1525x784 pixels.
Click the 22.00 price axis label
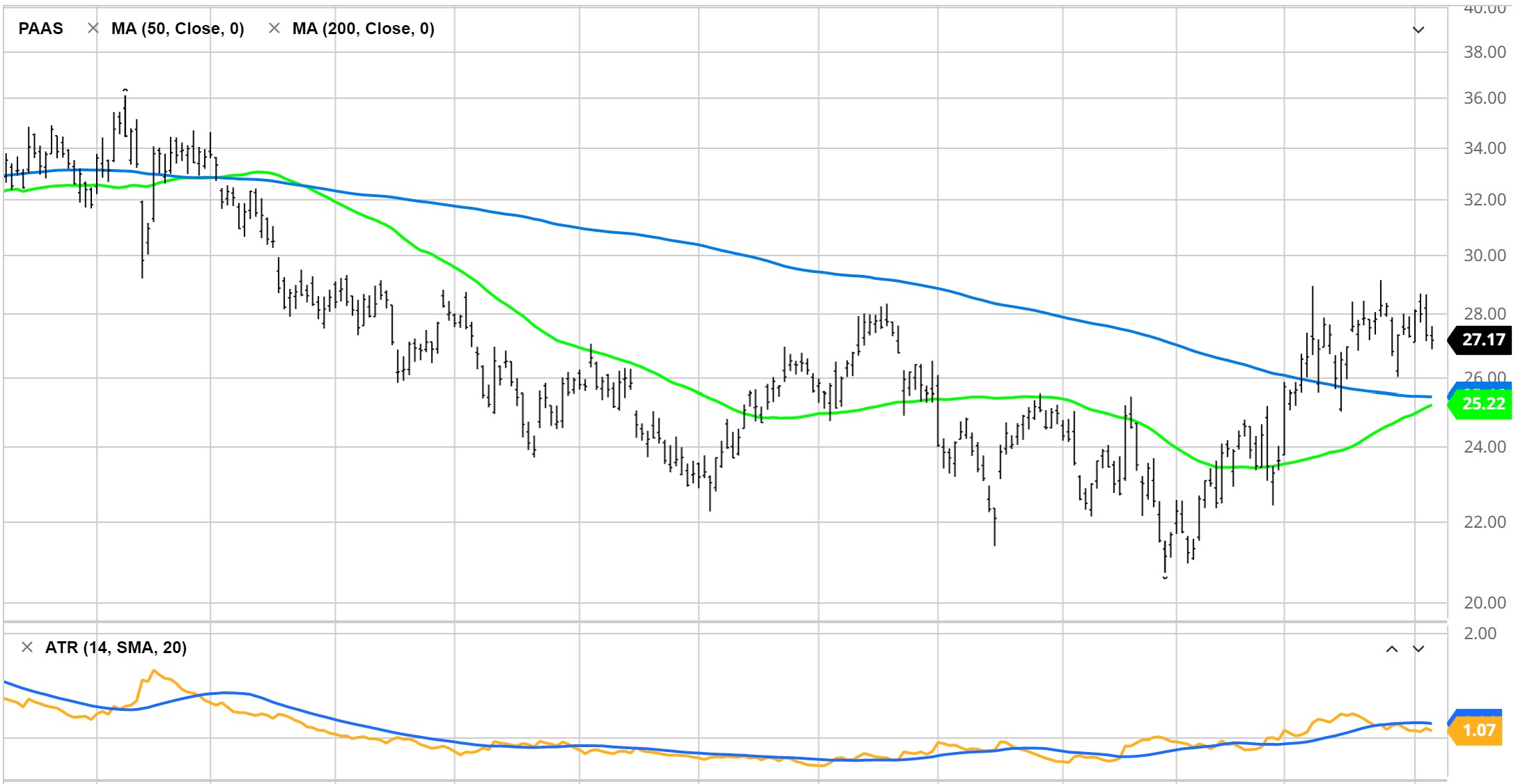tap(1485, 522)
